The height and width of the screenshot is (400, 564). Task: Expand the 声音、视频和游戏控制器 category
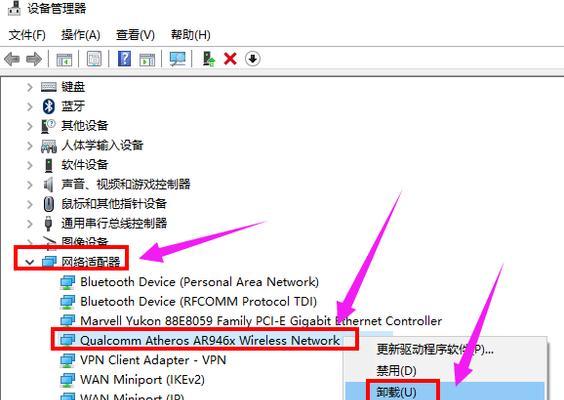pyautogui.click(x=30, y=185)
